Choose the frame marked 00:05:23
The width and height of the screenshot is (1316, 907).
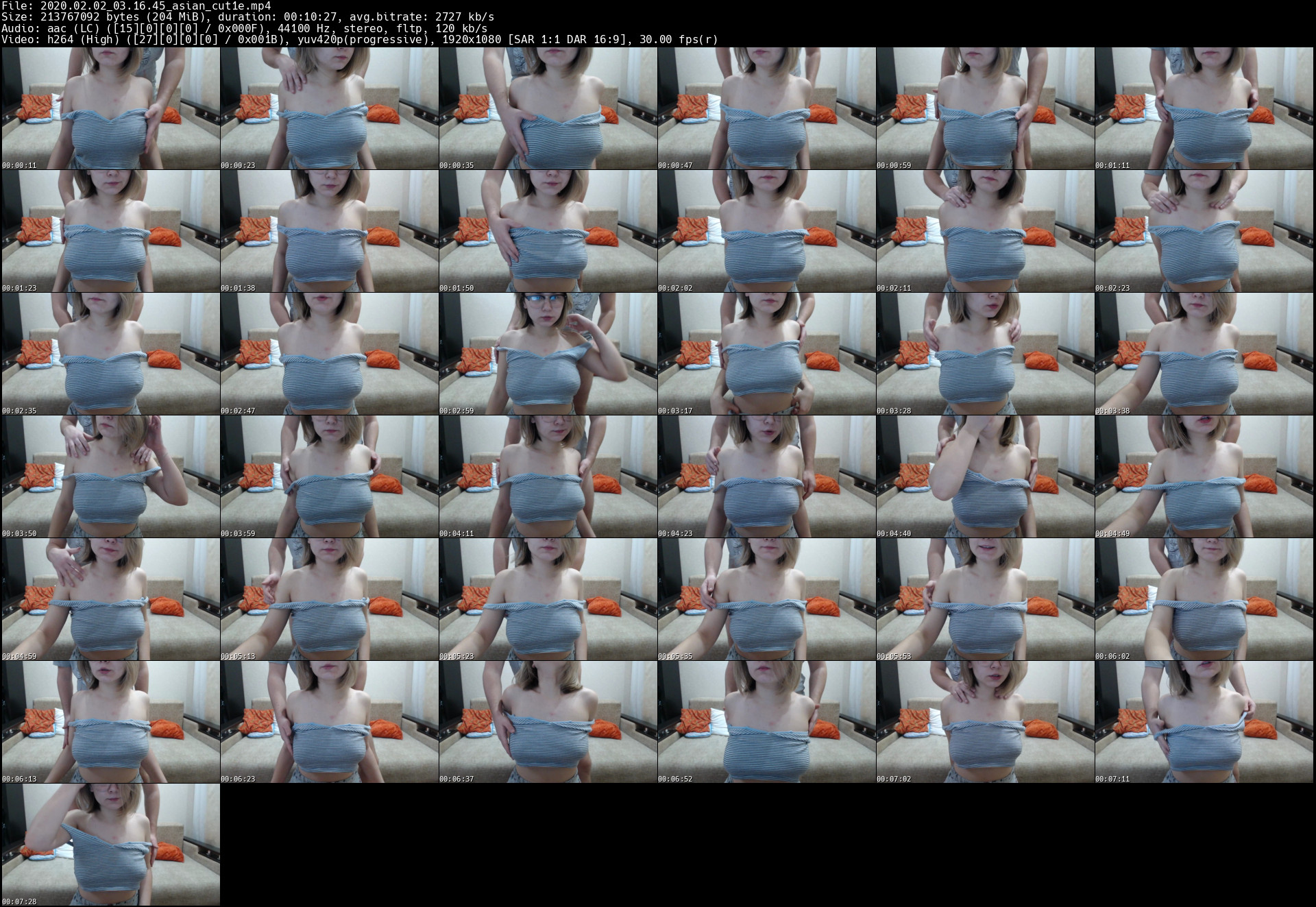(x=548, y=599)
